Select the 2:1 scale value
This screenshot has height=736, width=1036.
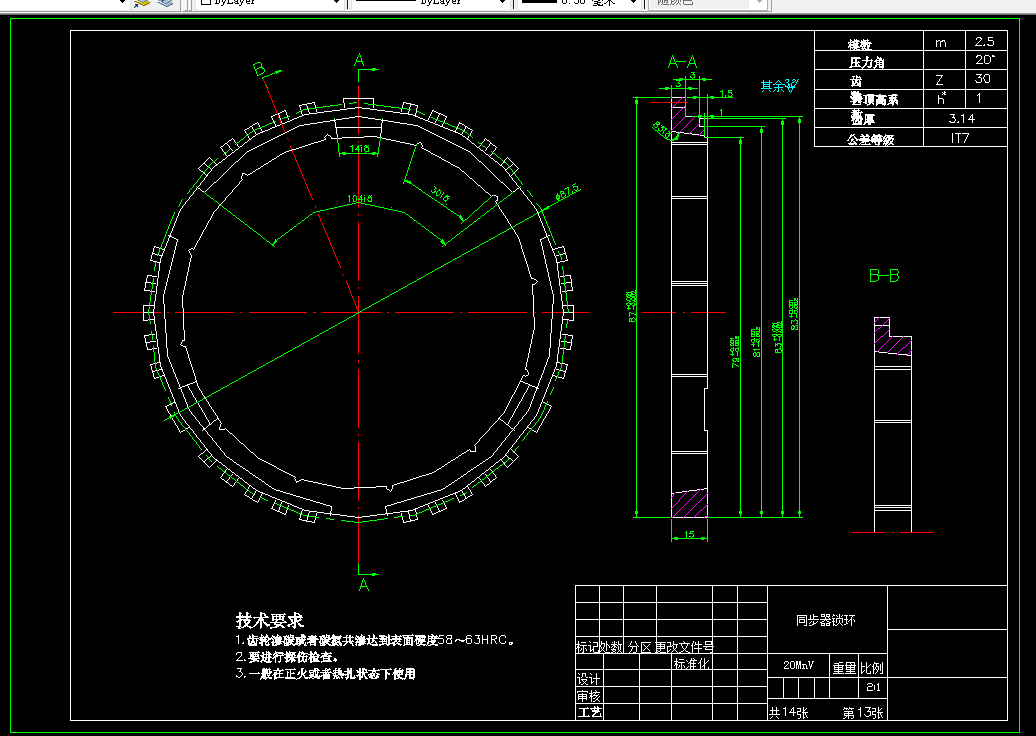click(873, 688)
